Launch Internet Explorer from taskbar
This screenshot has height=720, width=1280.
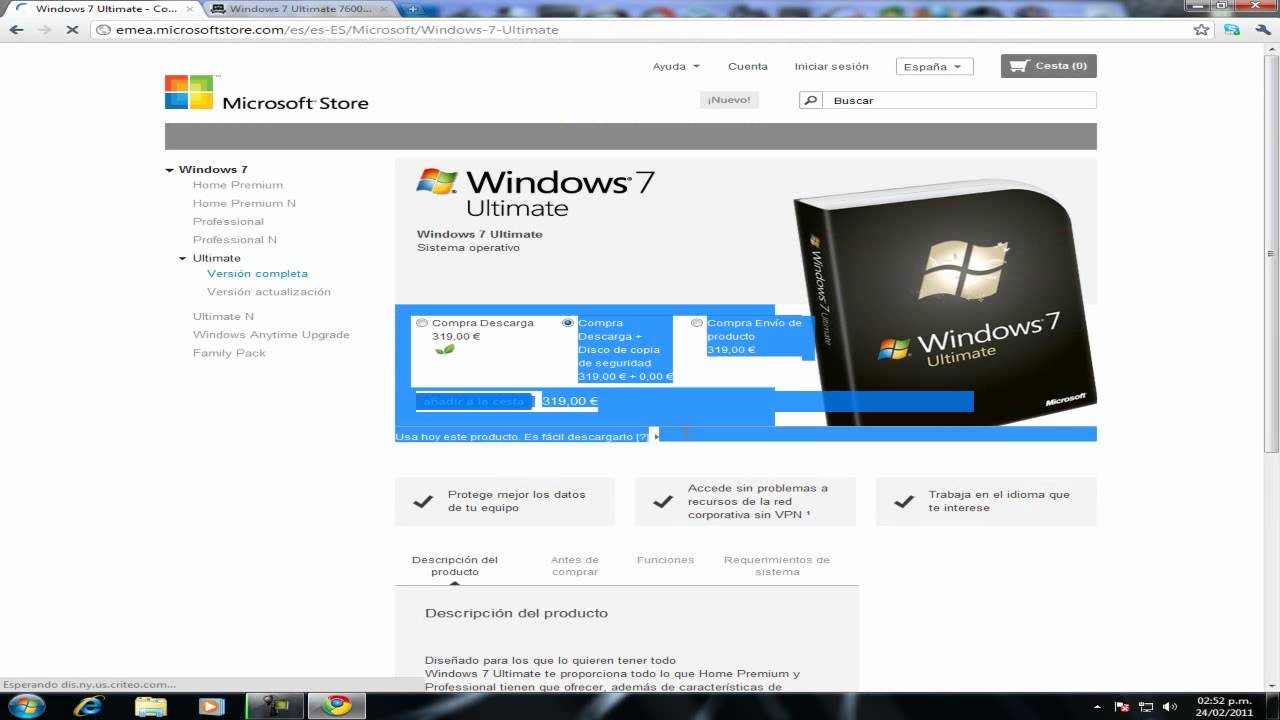coord(89,705)
